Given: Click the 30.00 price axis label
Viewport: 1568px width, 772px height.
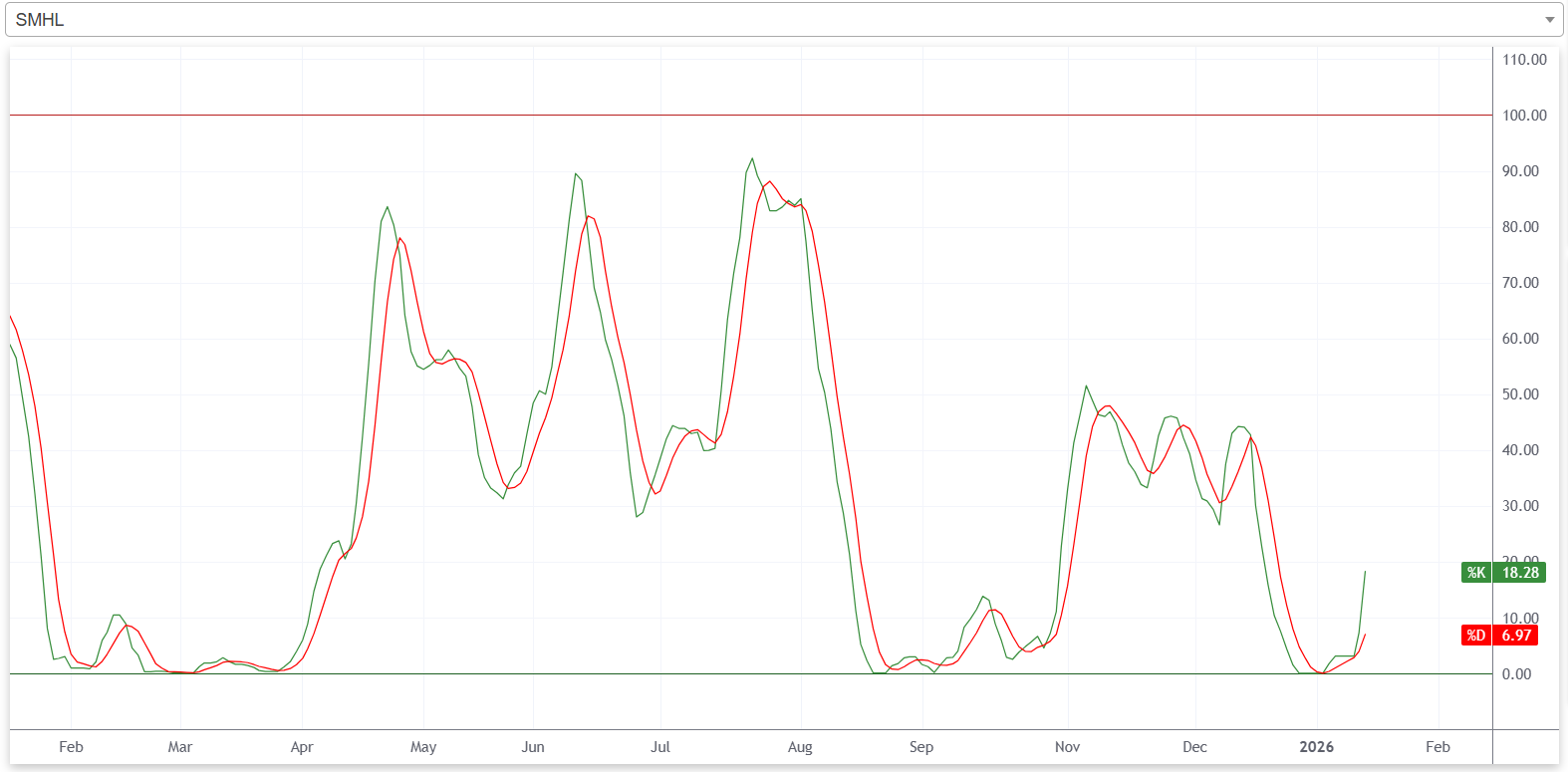Looking at the screenshot, I should pyautogui.click(x=1520, y=506).
